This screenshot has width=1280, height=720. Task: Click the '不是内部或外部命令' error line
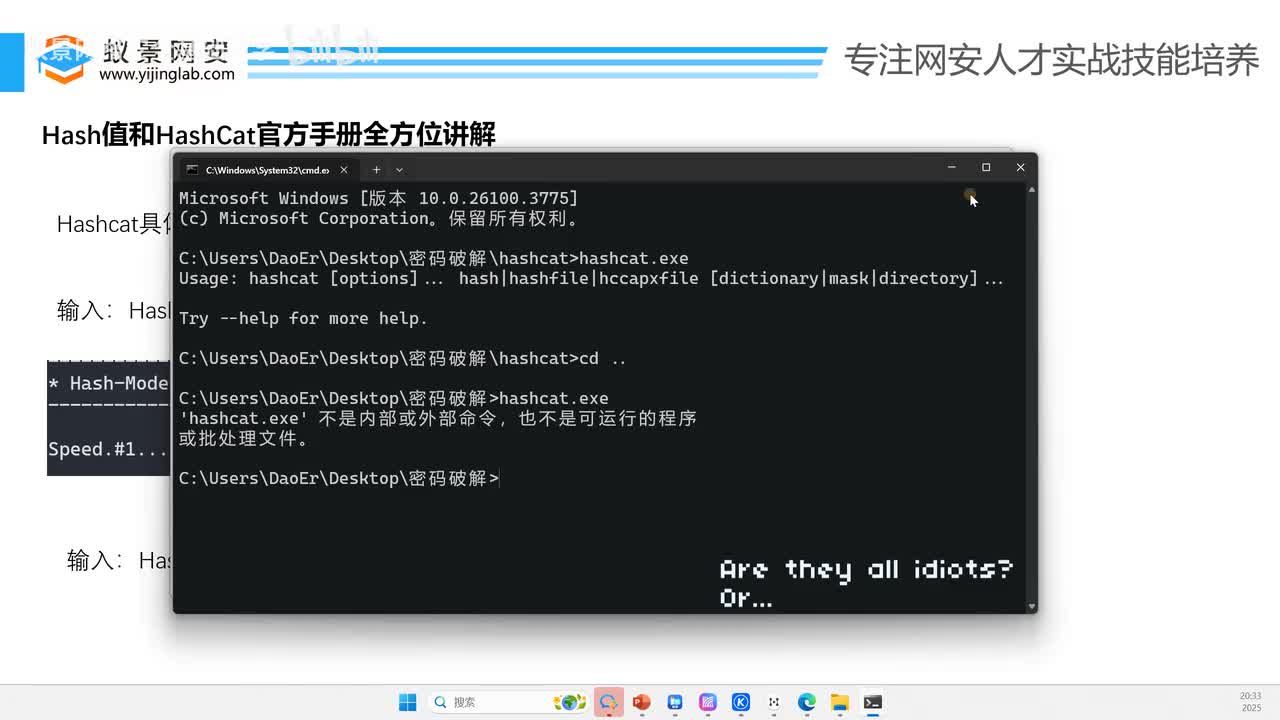point(438,418)
